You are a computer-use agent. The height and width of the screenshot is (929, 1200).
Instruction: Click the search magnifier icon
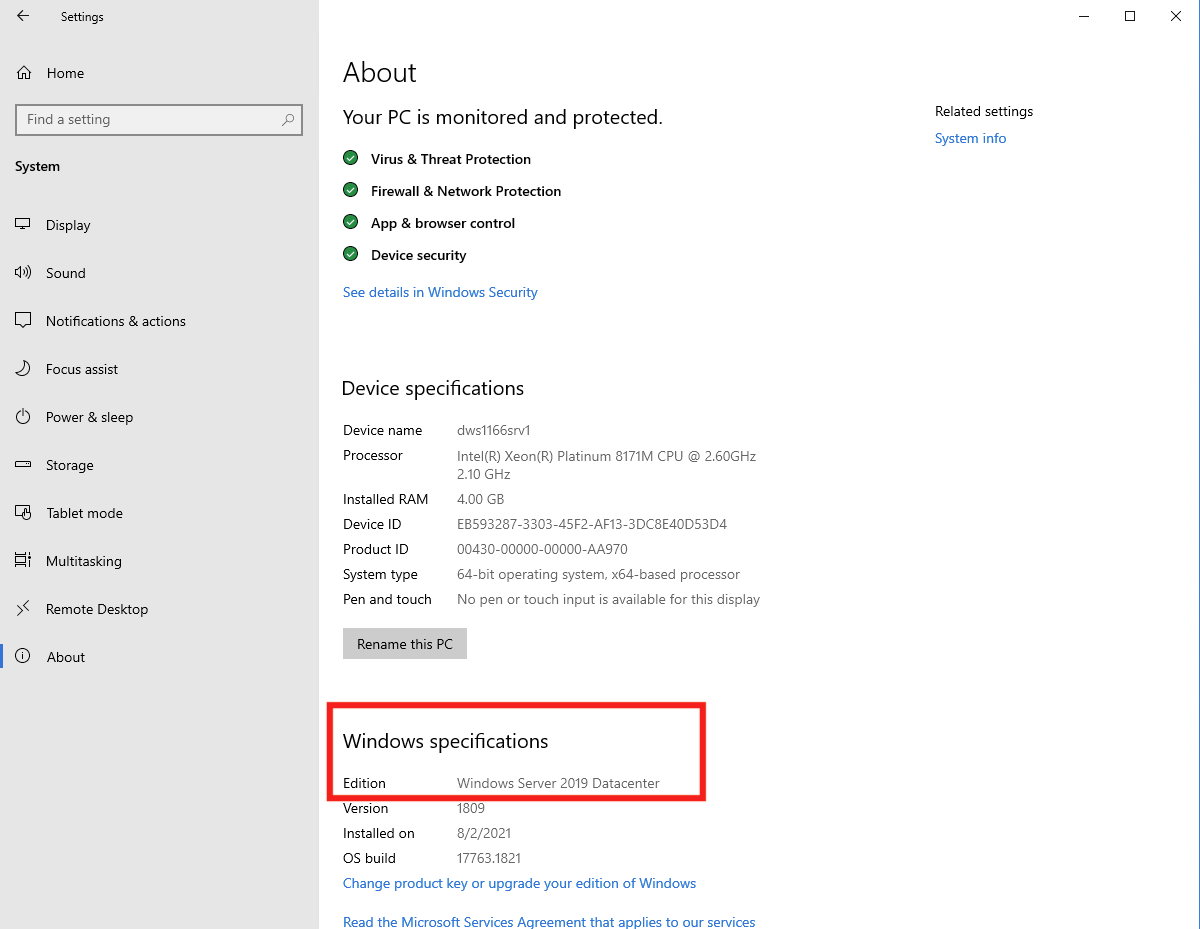click(288, 120)
